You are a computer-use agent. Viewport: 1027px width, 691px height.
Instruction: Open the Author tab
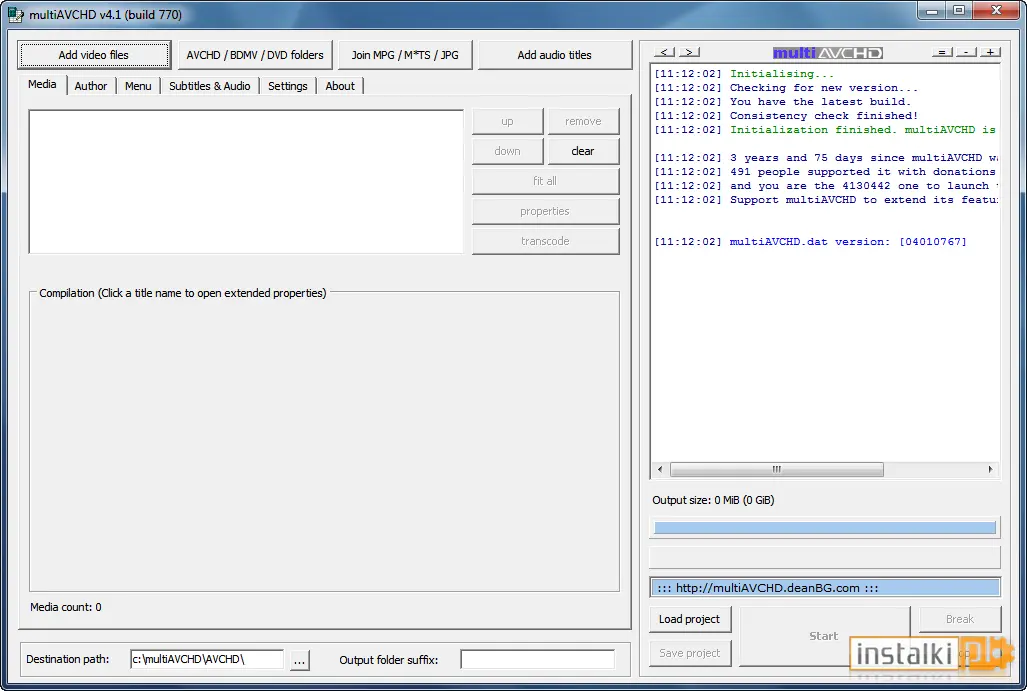click(x=90, y=86)
